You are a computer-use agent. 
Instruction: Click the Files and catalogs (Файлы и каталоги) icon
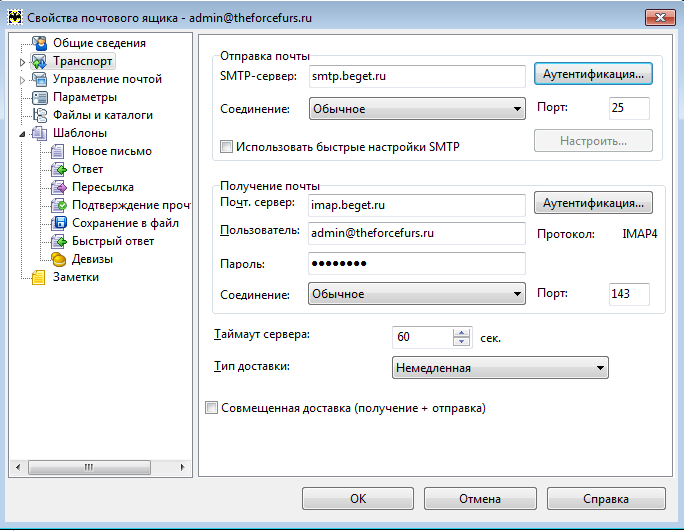coord(40,115)
